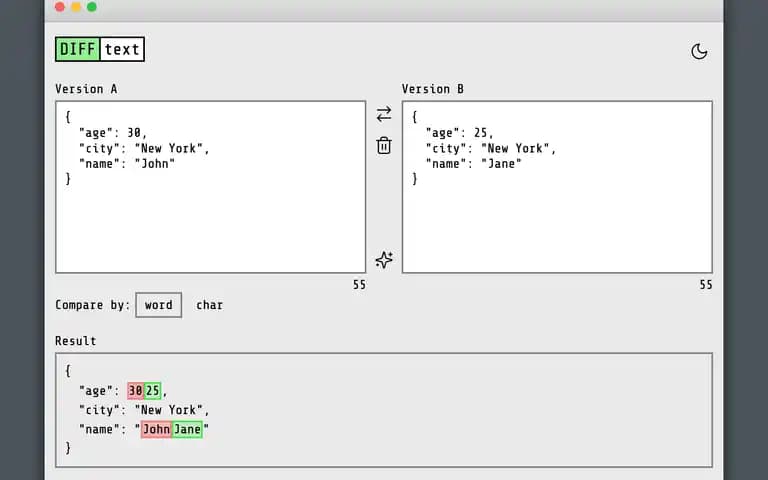Click Version A character count 55
The width and height of the screenshot is (768, 480).
[x=360, y=285]
